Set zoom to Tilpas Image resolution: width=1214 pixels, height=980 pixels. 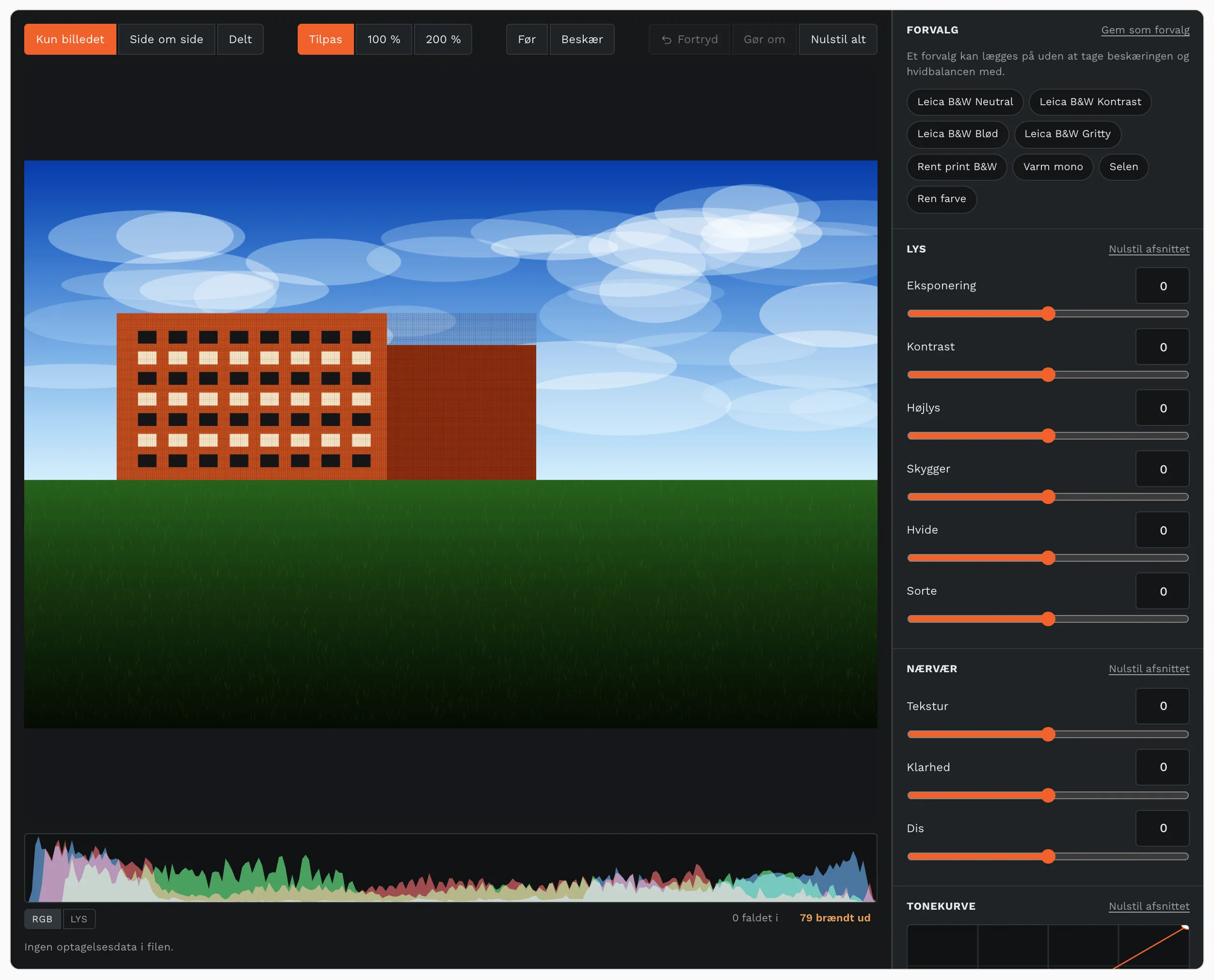[325, 39]
